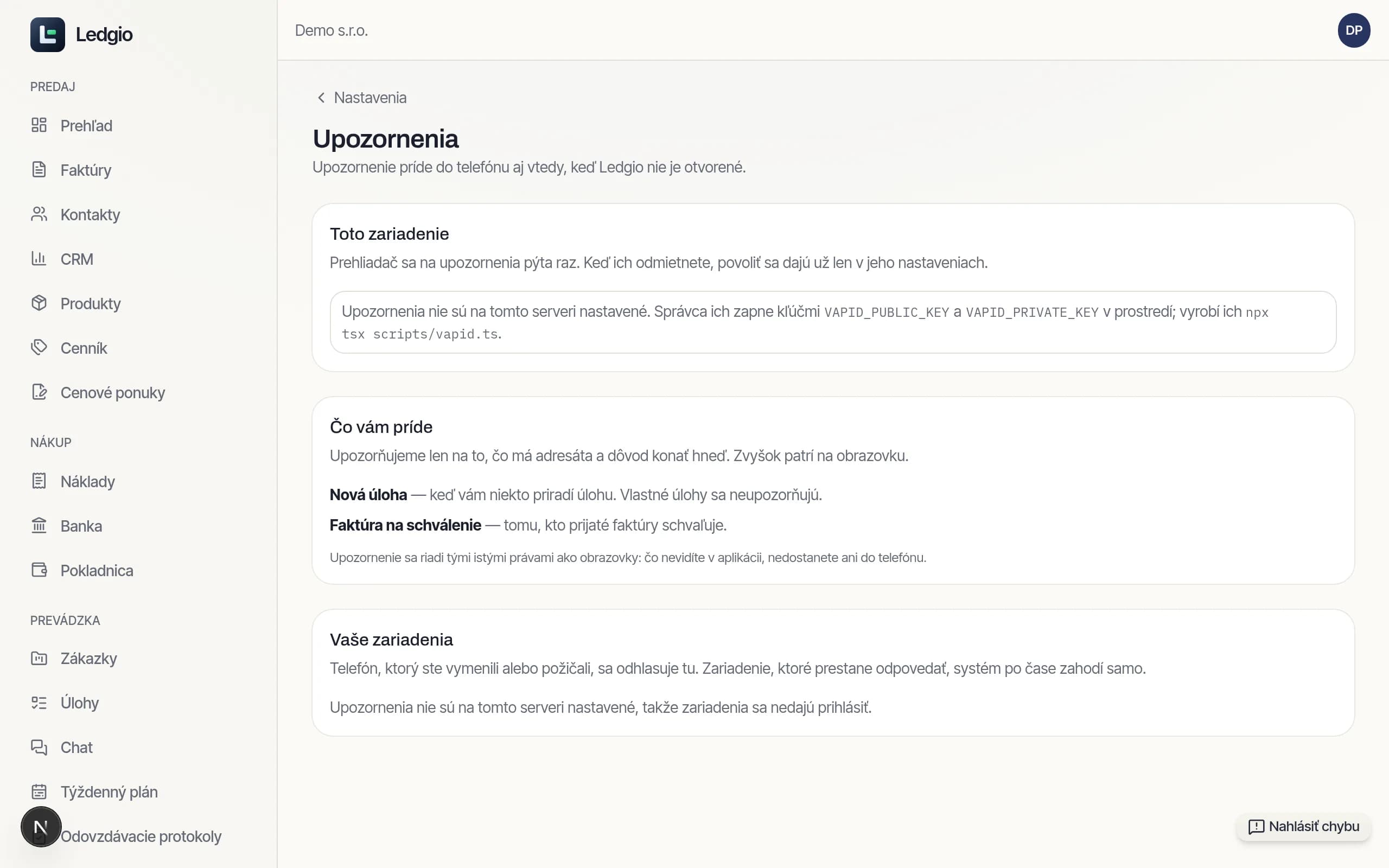Click the 'VAPID_PUBLIC_KEY' code text
This screenshot has height=868, width=1389.
pyautogui.click(x=886, y=312)
